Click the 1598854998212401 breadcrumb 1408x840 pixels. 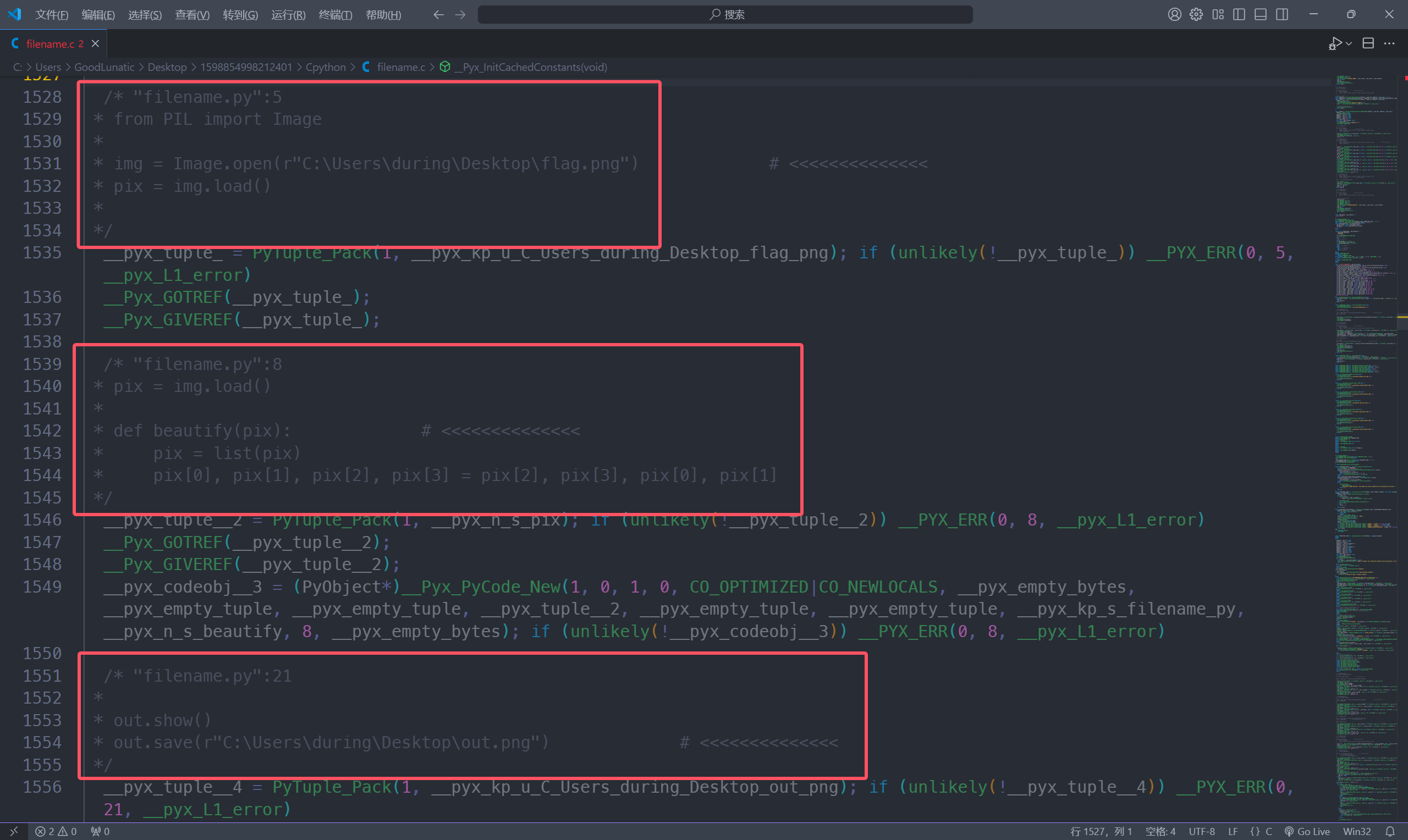246,68
